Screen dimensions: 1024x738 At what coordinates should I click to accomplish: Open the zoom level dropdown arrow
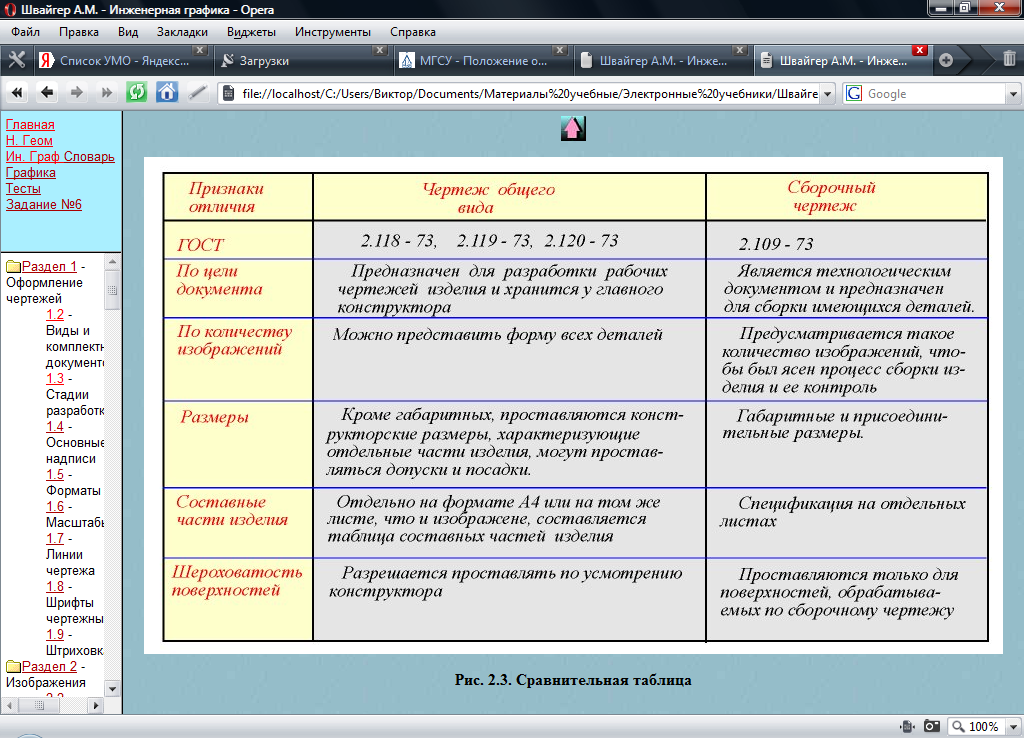click(1014, 726)
